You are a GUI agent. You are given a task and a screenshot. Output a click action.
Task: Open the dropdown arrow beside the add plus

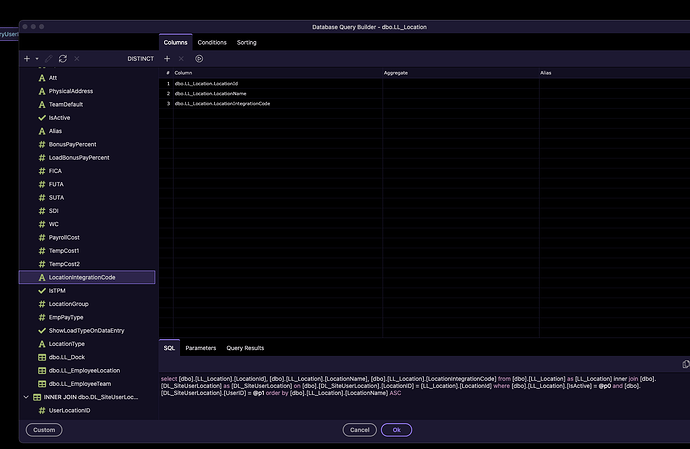pos(37,59)
